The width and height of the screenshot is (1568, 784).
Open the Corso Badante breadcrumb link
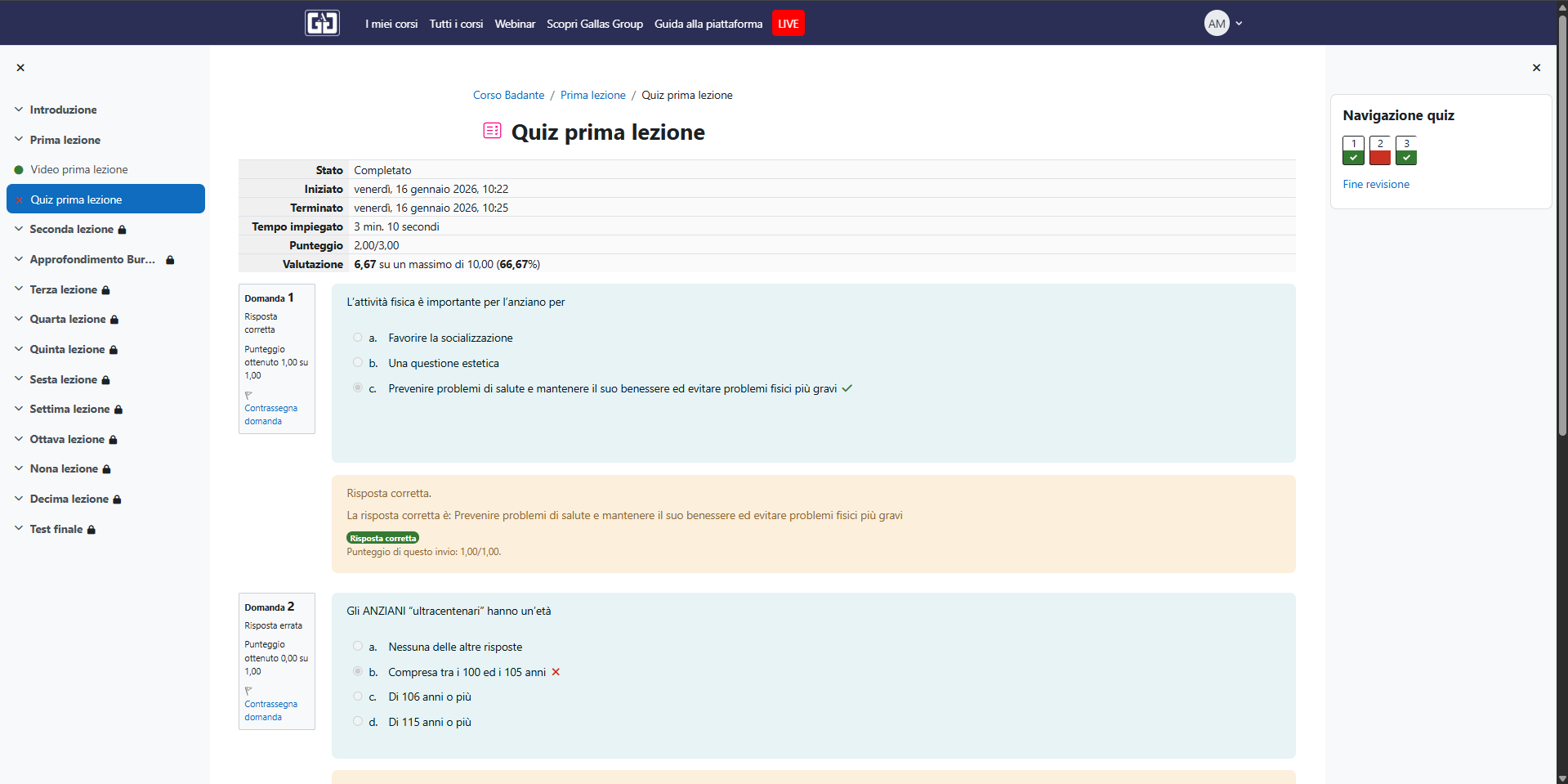(x=507, y=95)
